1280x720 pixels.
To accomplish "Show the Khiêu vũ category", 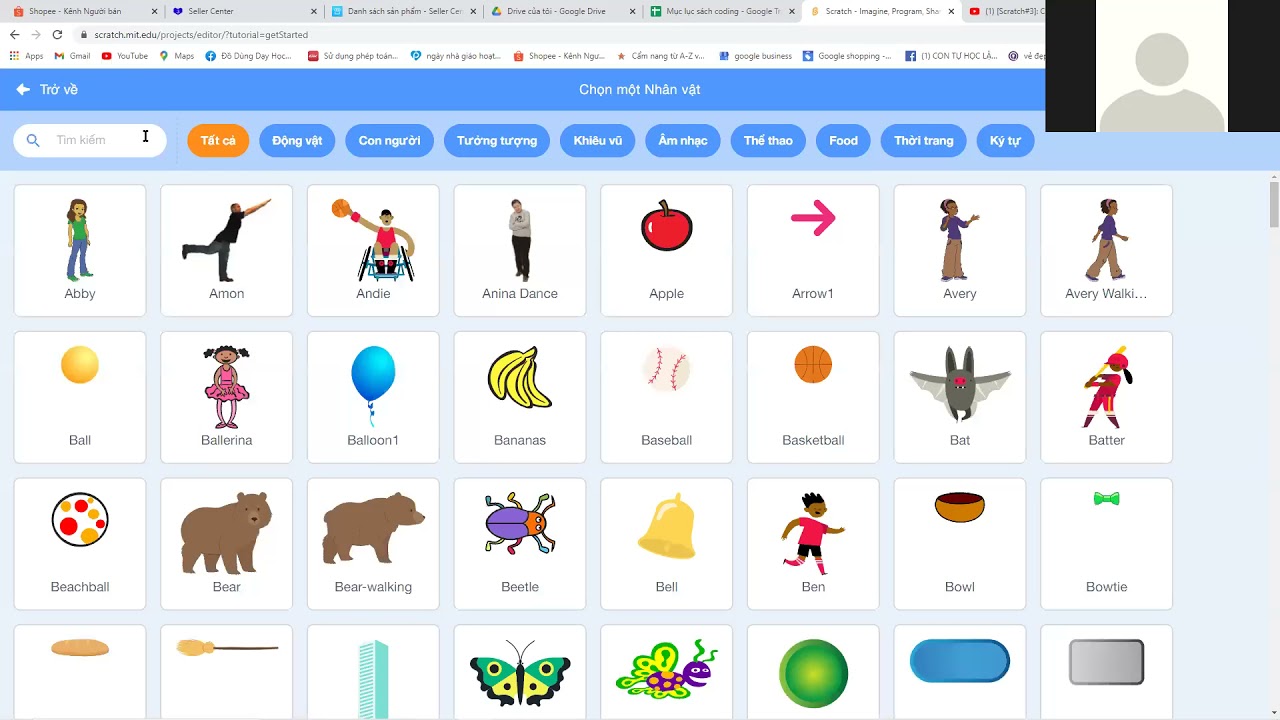I will click(x=598, y=140).
